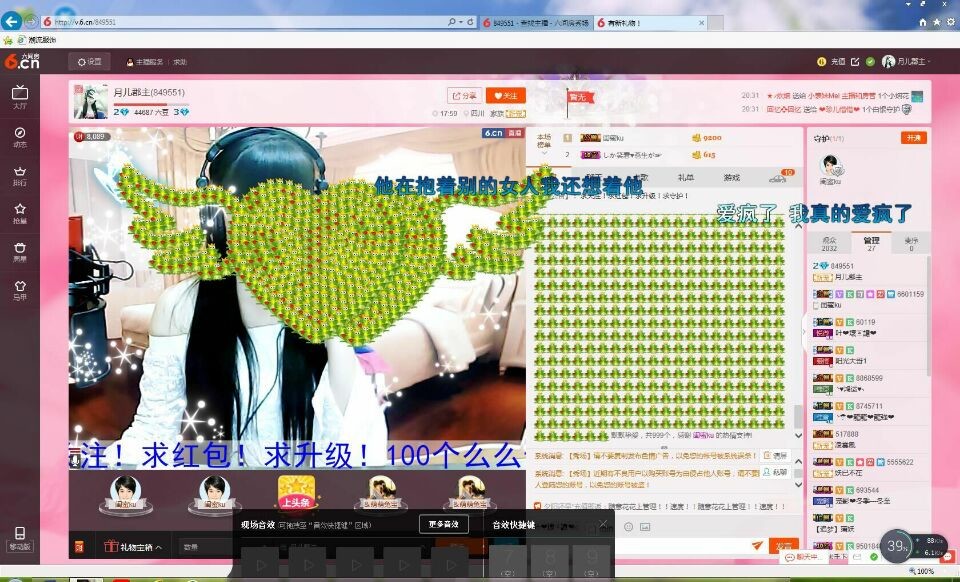This screenshot has height=582, width=960.
Task: Click the 充值 coin icon in header
Action: [822, 61]
